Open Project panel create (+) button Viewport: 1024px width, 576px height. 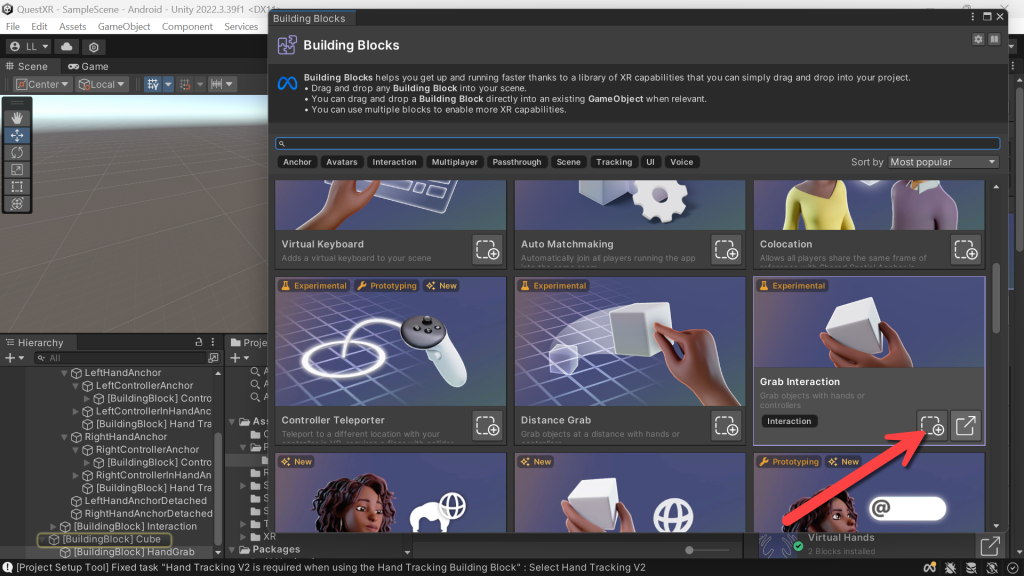coord(240,358)
